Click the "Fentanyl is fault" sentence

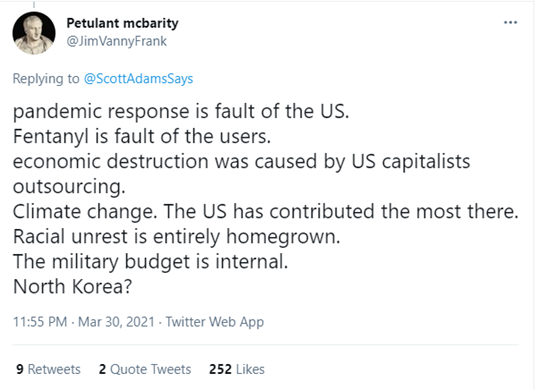pos(142,136)
